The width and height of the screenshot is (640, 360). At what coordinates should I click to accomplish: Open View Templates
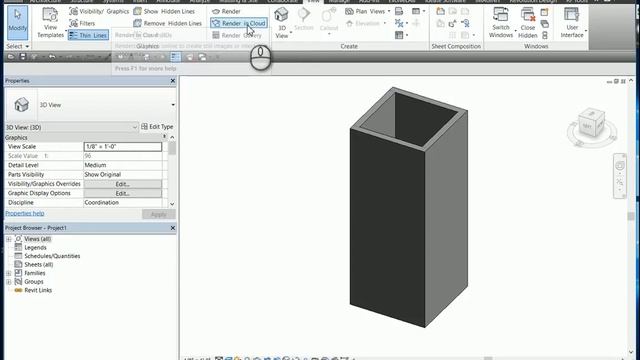[x=50, y=22]
